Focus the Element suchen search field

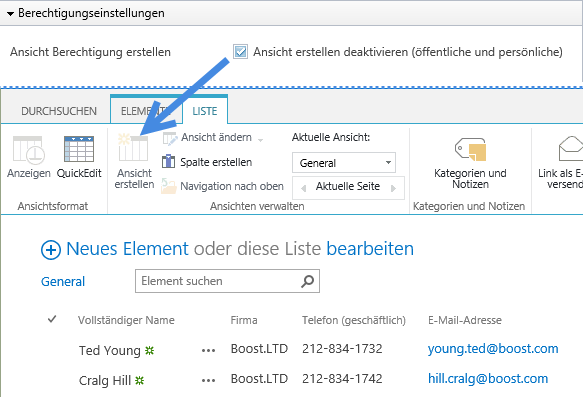click(227, 281)
